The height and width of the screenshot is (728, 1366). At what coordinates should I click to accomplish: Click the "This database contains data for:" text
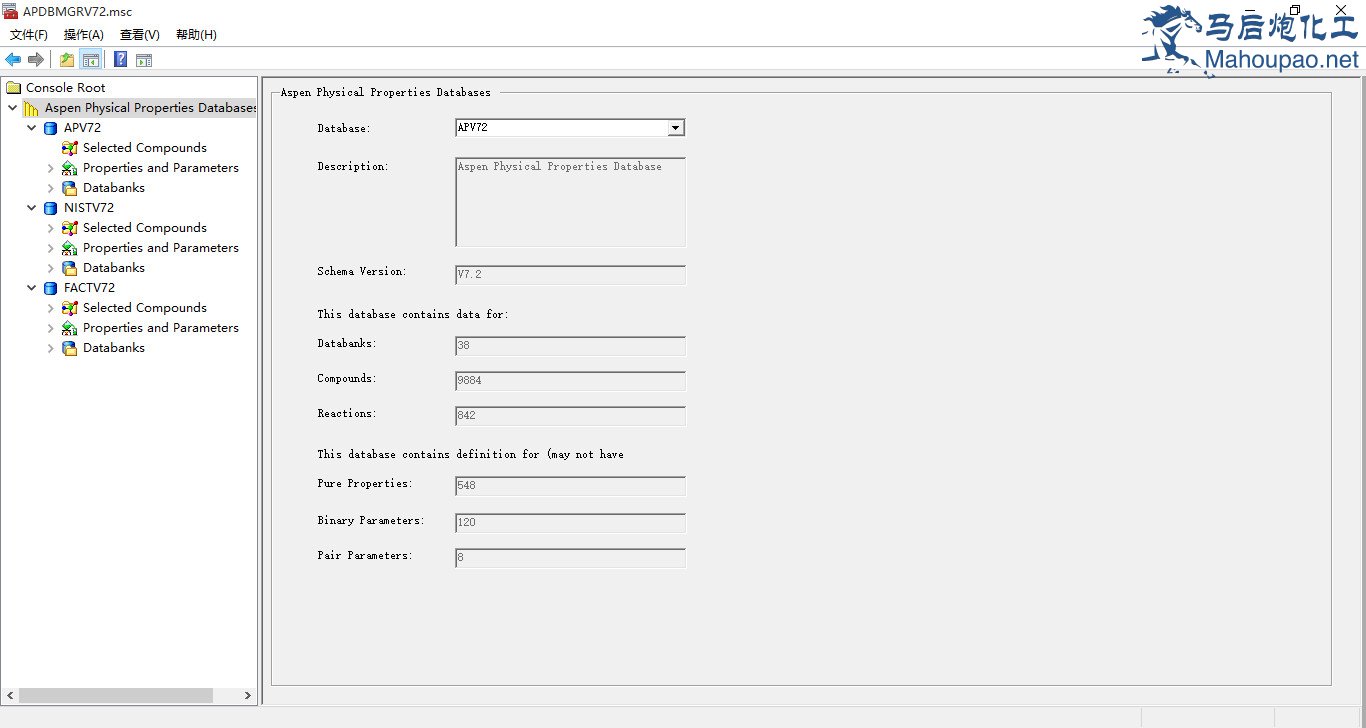tap(413, 314)
